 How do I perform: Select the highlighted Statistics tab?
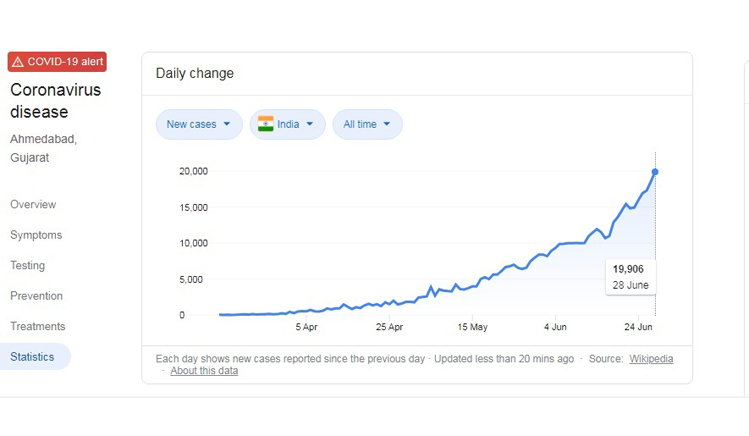point(32,357)
